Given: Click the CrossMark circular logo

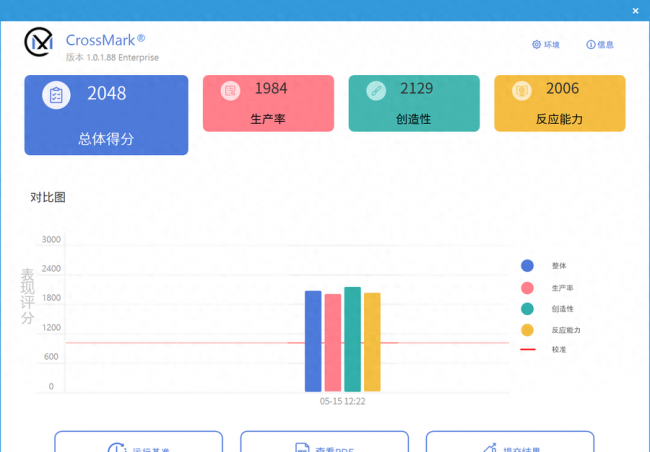Looking at the screenshot, I should 39,42.
